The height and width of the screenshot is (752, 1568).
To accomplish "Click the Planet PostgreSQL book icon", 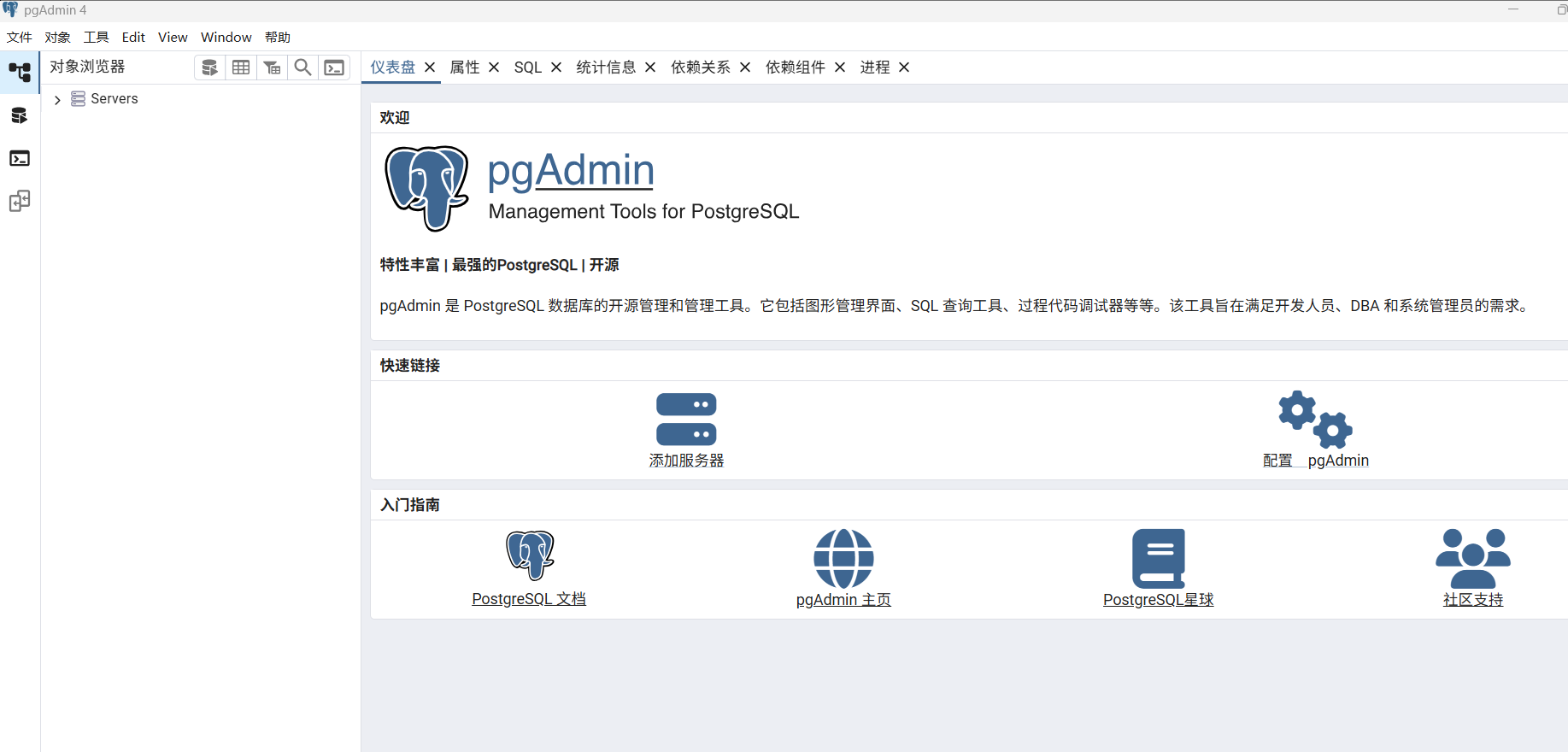I will pos(1159,558).
